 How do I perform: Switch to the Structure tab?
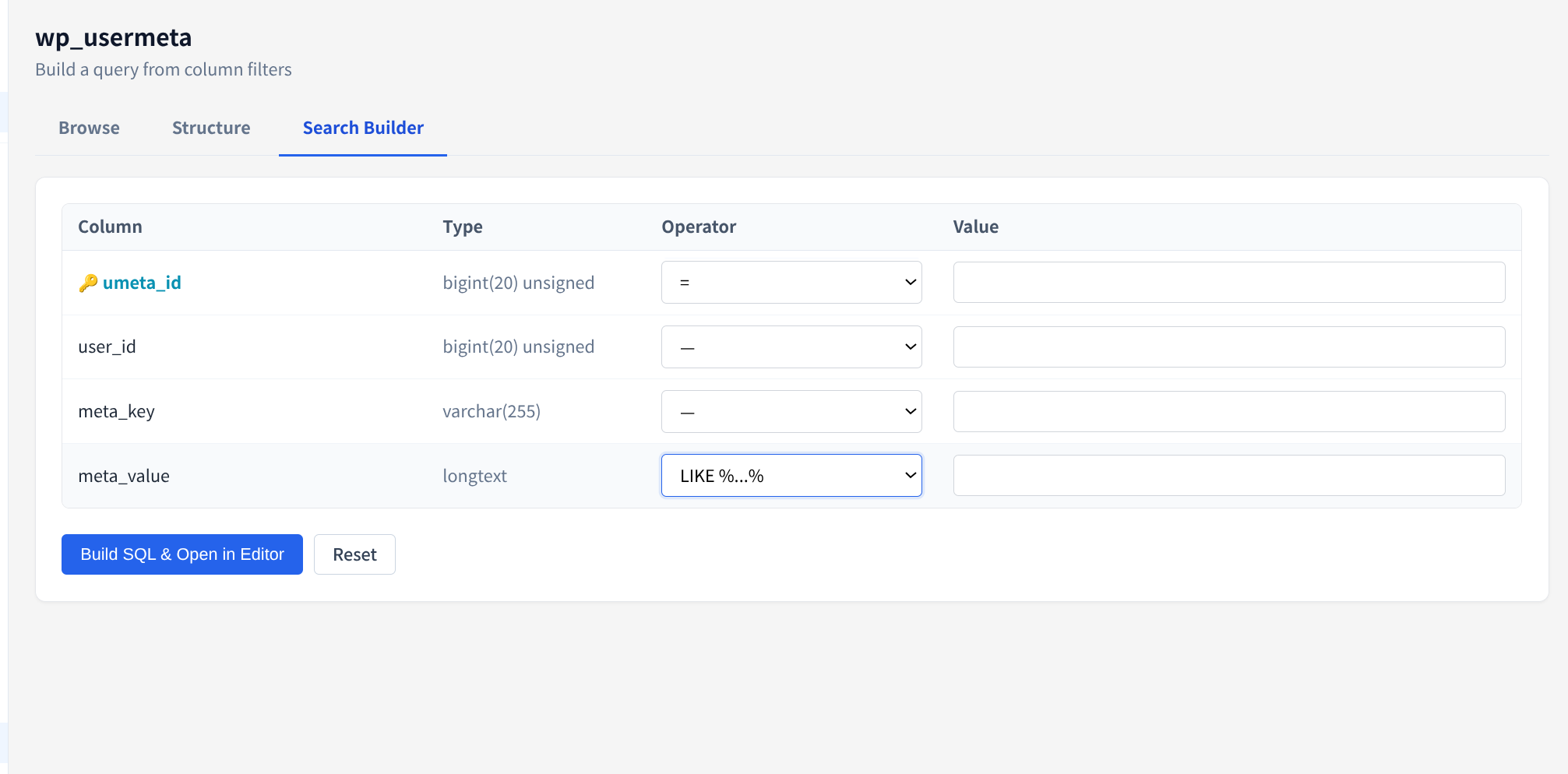(x=210, y=128)
